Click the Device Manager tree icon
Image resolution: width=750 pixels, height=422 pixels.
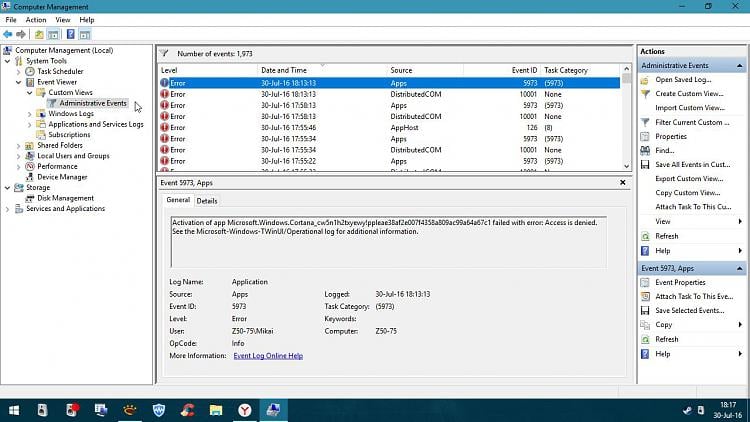pos(30,177)
